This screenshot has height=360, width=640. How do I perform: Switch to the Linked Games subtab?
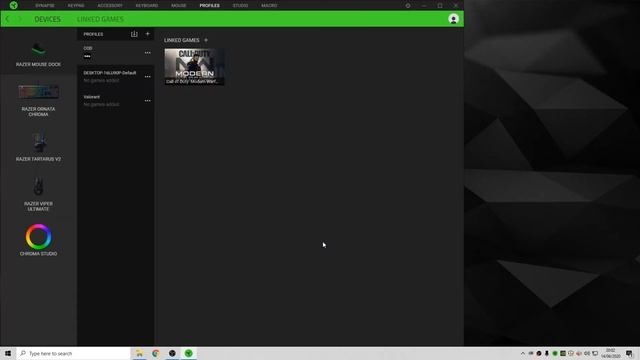tap(100, 19)
